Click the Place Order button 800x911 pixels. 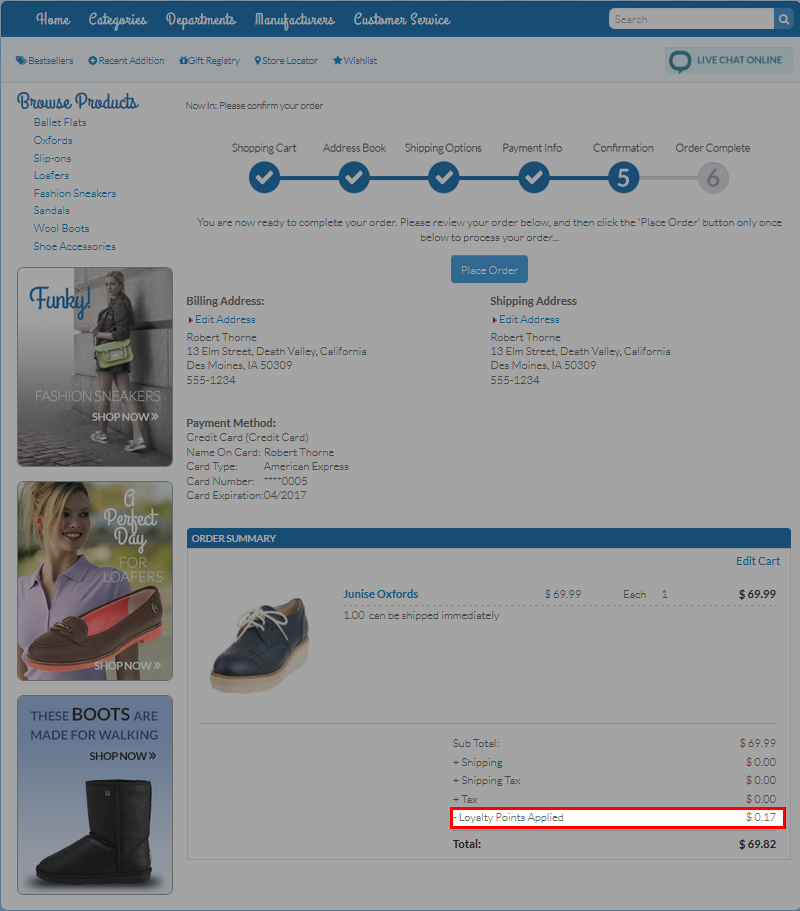pyautogui.click(x=489, y=270)
